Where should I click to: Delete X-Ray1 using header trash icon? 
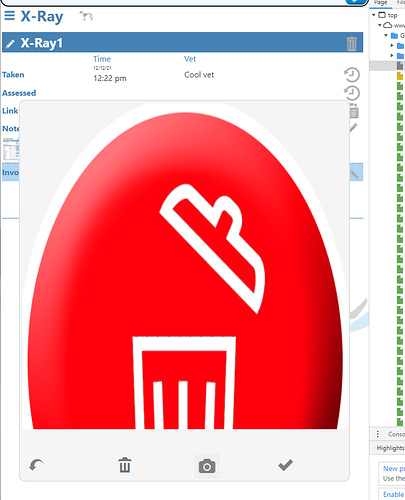351,44
